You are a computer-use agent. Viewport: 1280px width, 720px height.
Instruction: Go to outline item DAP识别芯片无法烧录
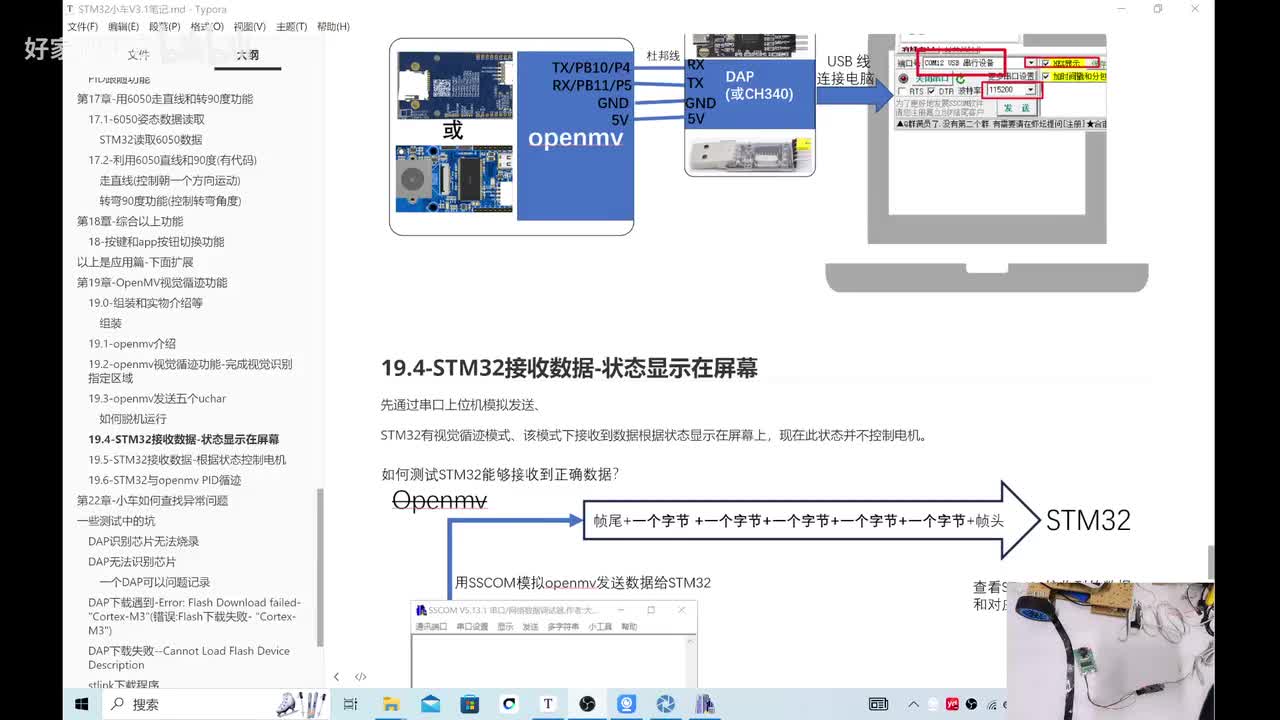coord(143,541)
